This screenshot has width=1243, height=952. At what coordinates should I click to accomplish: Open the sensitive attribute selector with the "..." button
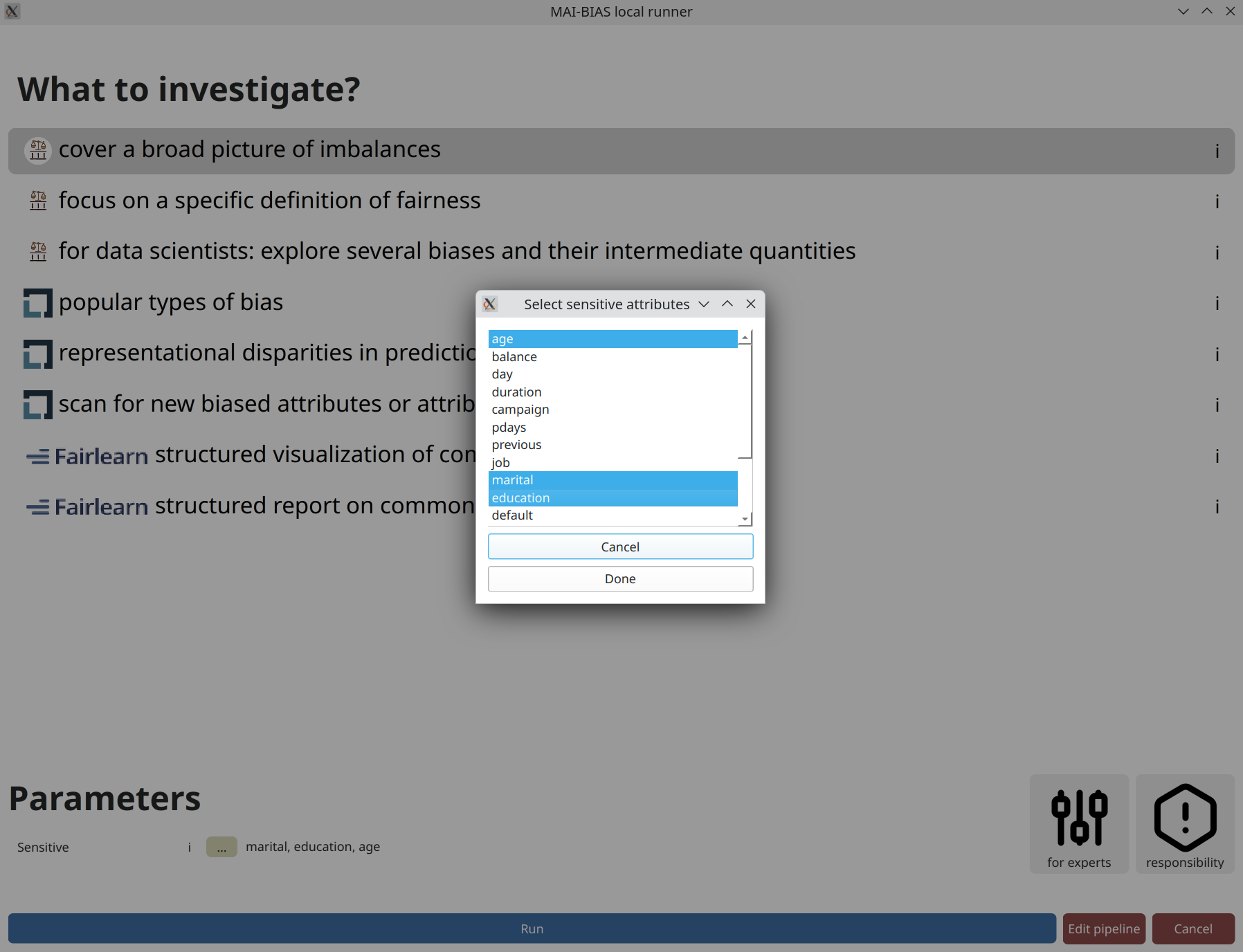coord(221,847)
